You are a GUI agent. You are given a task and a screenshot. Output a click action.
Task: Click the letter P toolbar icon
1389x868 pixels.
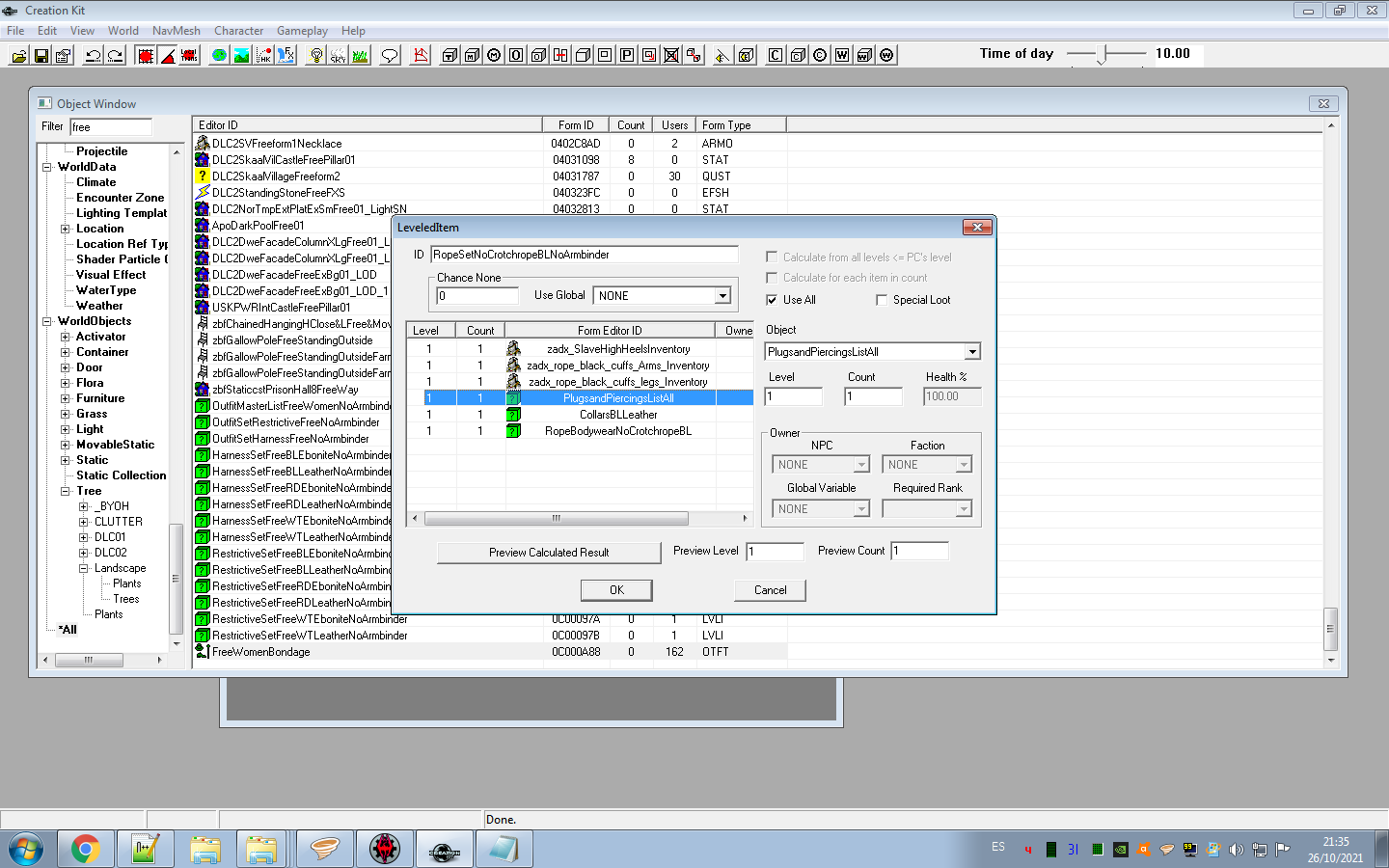click(627, 55)
